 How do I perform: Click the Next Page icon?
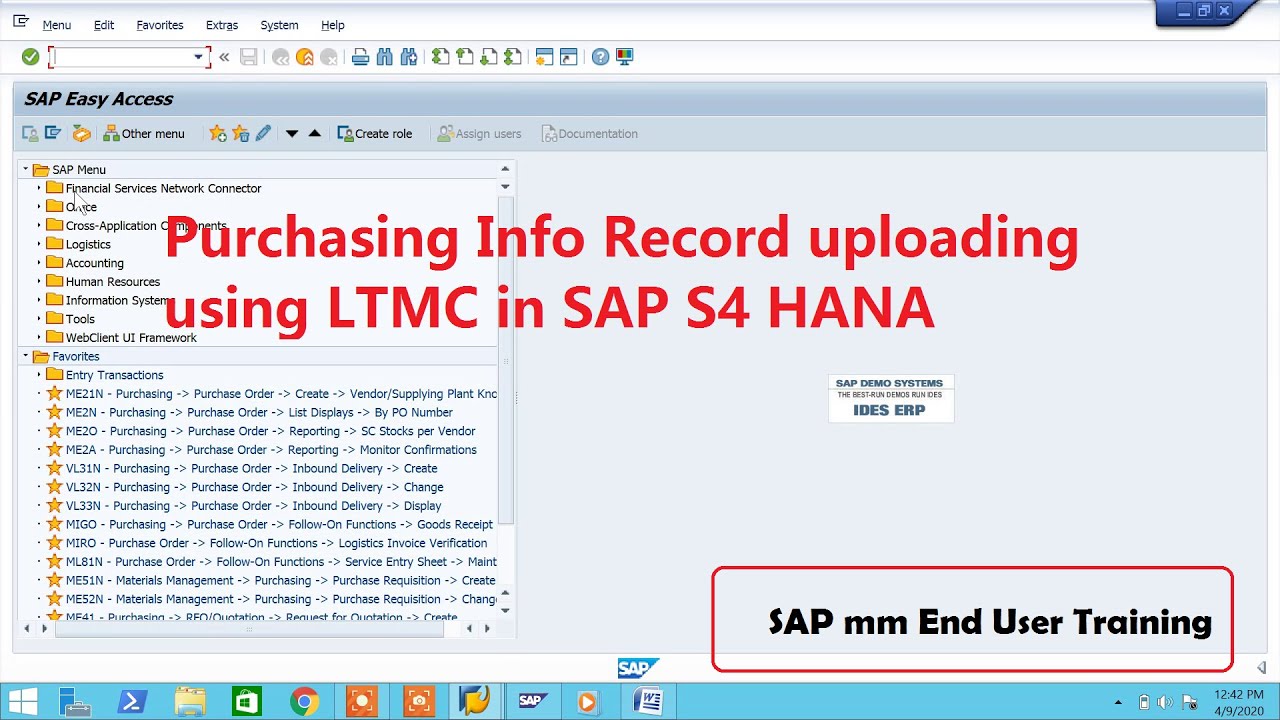coord(489,57)
